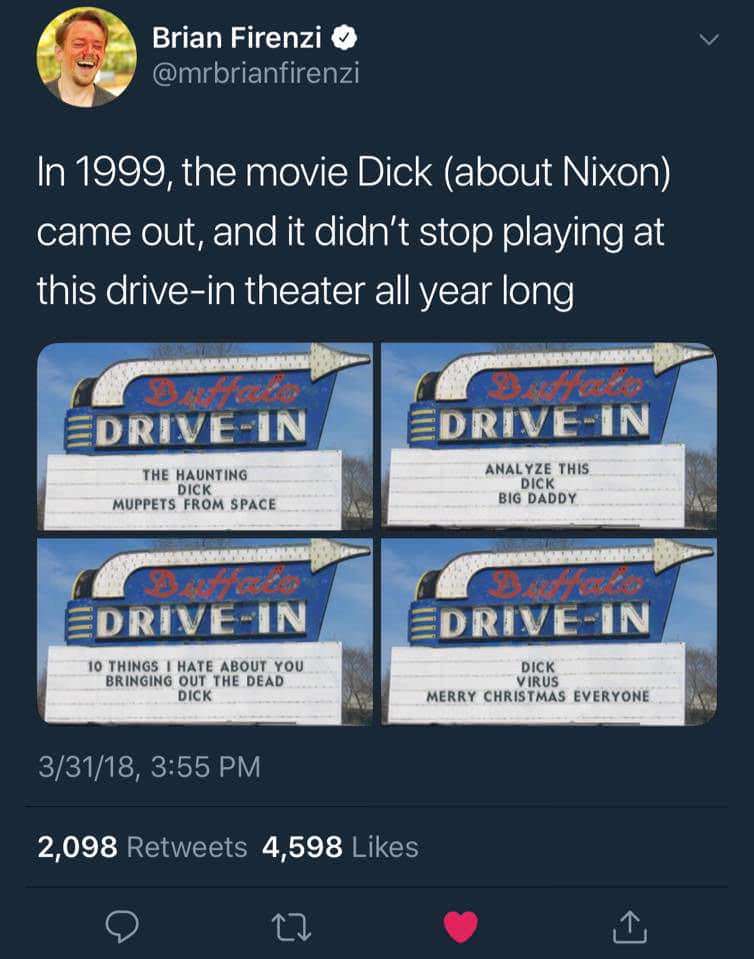This screenshot has height=959, width=754.
Task: Tap the Virus marquee line
Action: [x=538, y=681]
